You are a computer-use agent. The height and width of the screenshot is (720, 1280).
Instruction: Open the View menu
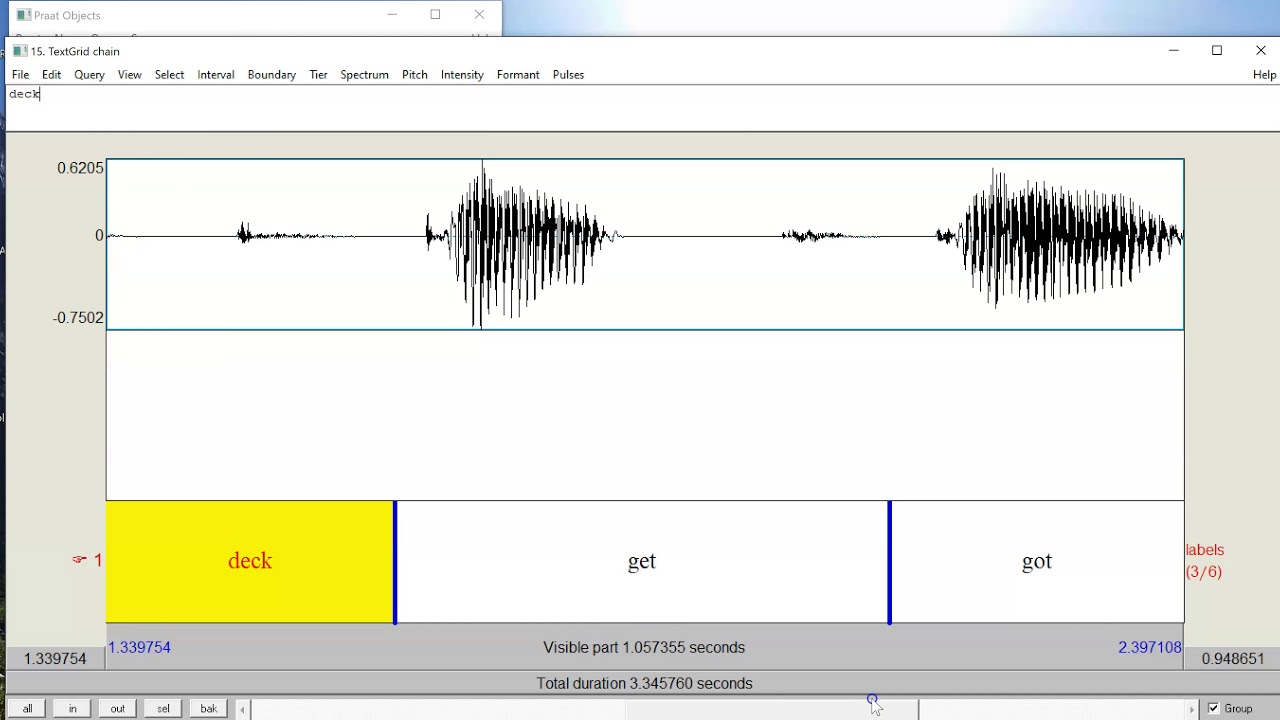coord(129,75)
